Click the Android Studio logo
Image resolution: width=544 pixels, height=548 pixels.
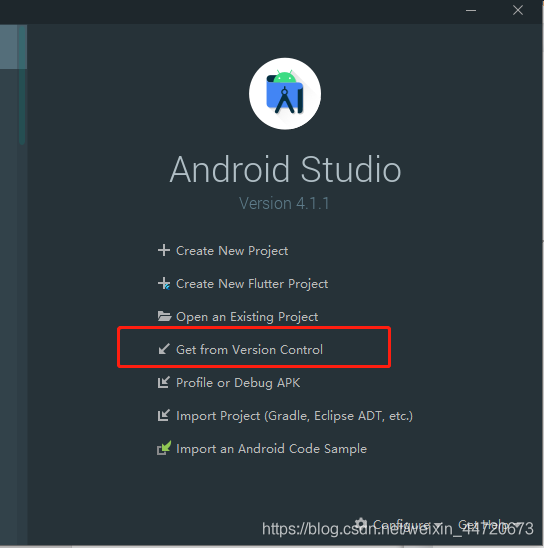pos(285,94)
